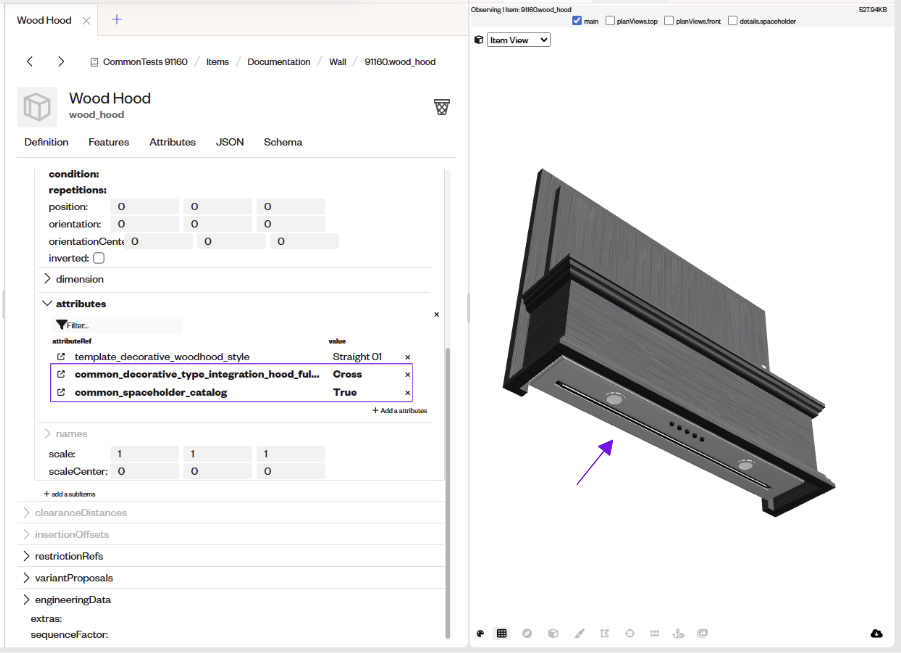Go forward with the right arrow

point(61,62)
